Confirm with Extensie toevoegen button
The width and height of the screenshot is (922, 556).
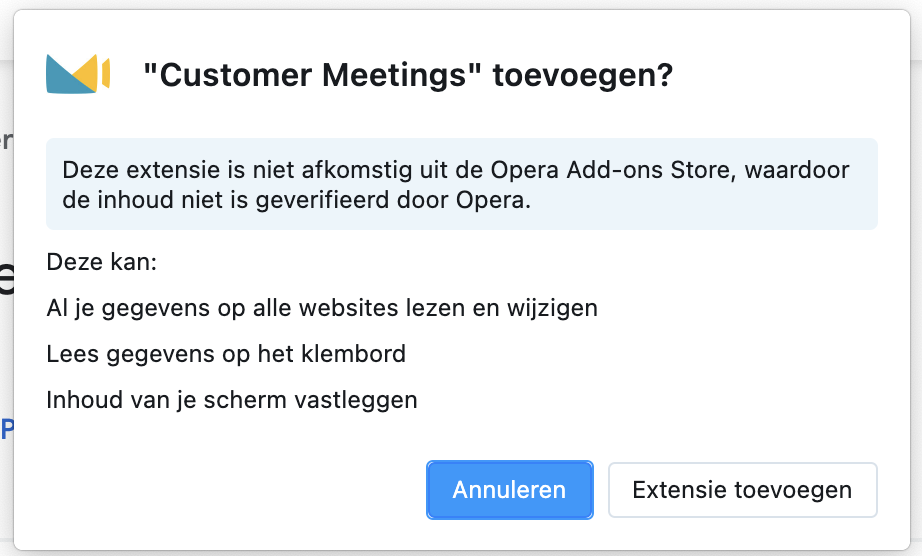tap(742, 490)
